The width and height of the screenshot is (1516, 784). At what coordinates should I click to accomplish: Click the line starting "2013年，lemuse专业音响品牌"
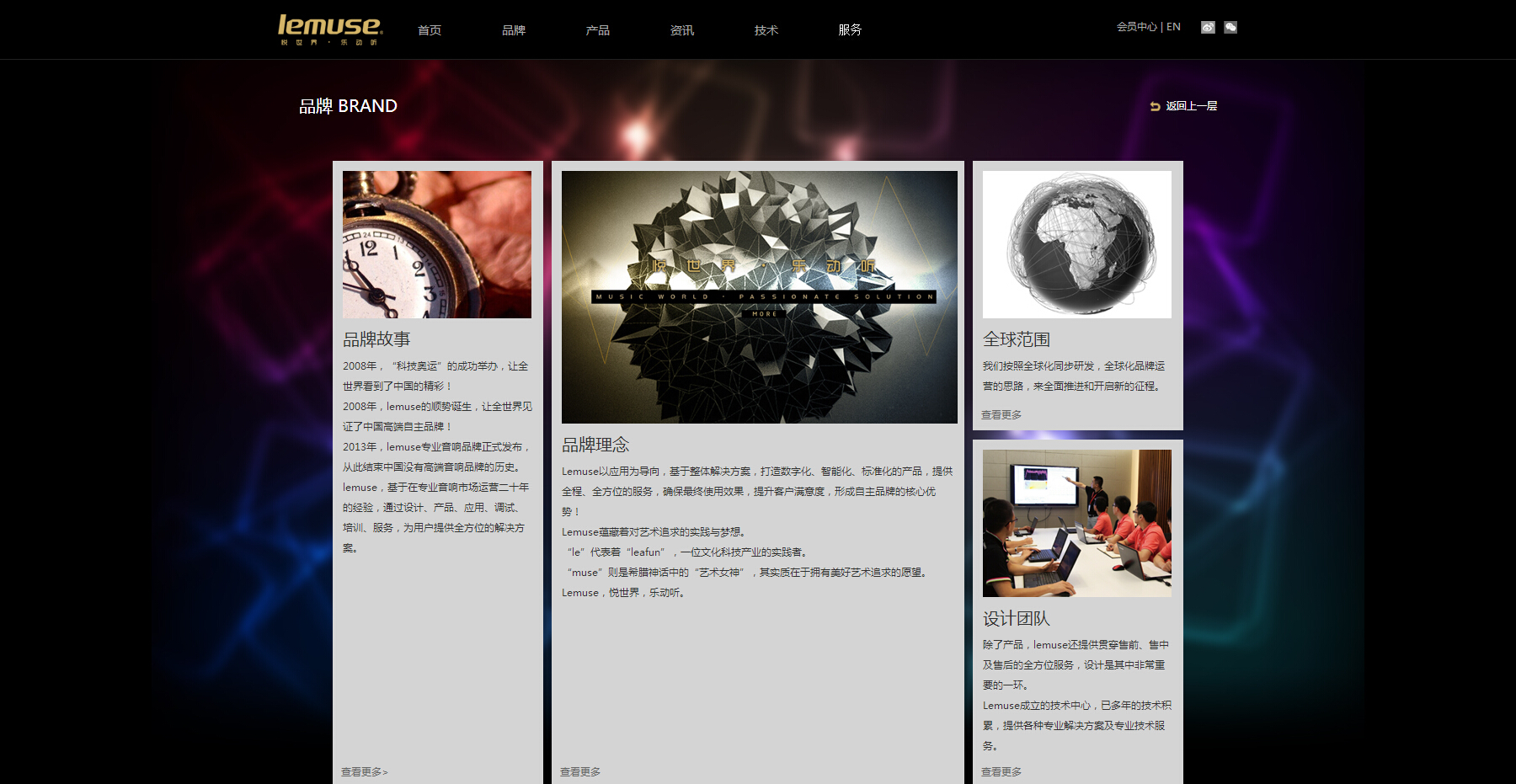coord(437,447)
